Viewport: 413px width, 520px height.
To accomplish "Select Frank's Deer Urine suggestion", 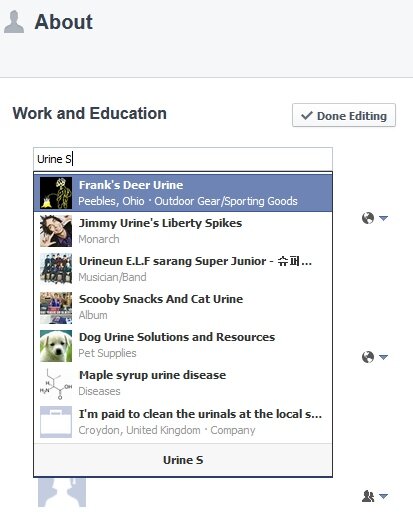I will 183,193.
